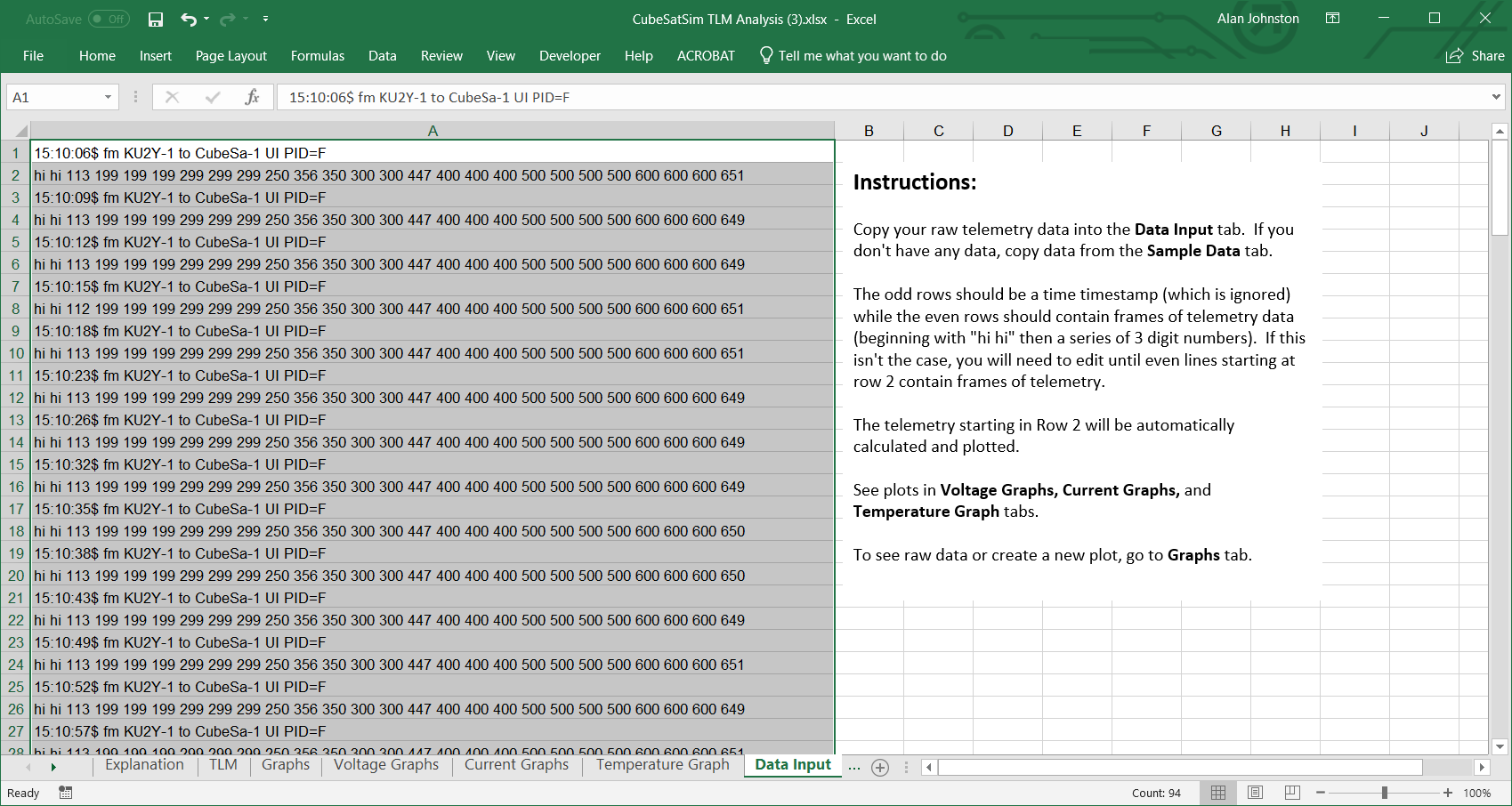1512x806 pixels.
Task: Click the Cancel entry X icon
Action: (172, 97)
